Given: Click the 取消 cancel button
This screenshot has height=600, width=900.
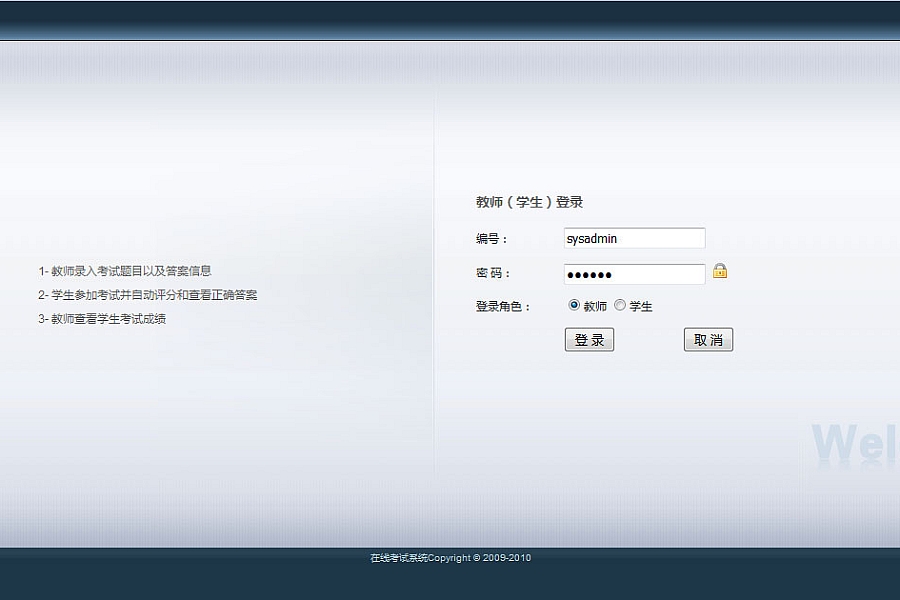Looking at the screenshot, I should (x=708, y=339).
